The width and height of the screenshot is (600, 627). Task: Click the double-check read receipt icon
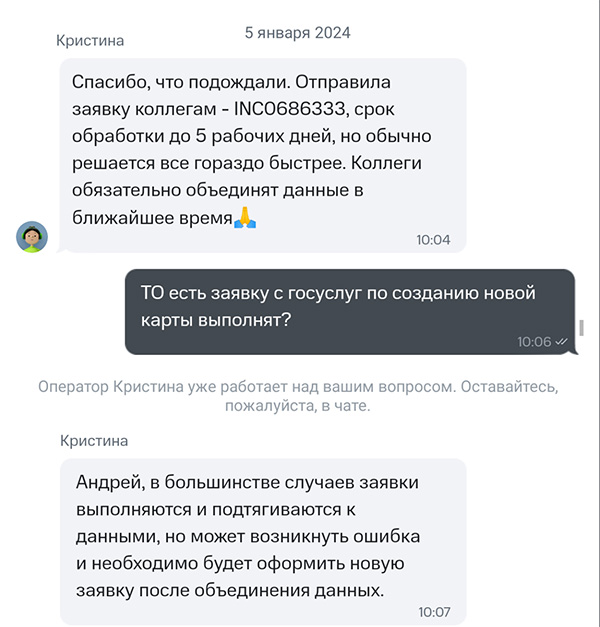(562, 342)
